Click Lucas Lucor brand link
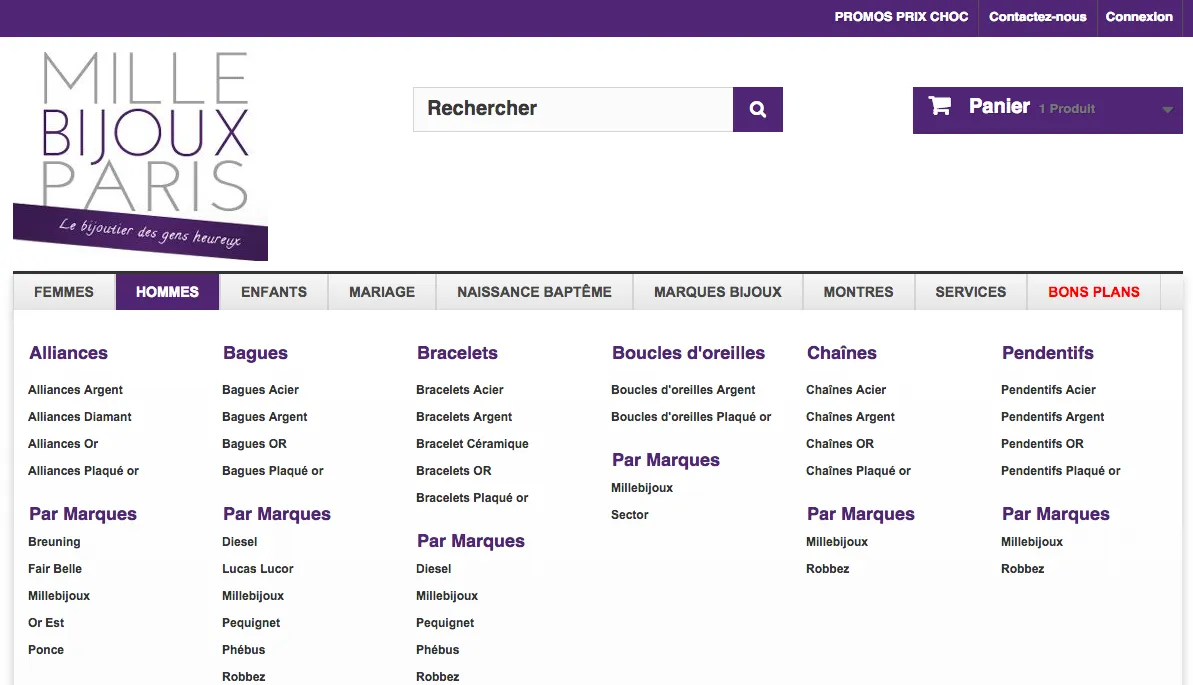This screenshot has width=1193, height=685. [258, 569]
